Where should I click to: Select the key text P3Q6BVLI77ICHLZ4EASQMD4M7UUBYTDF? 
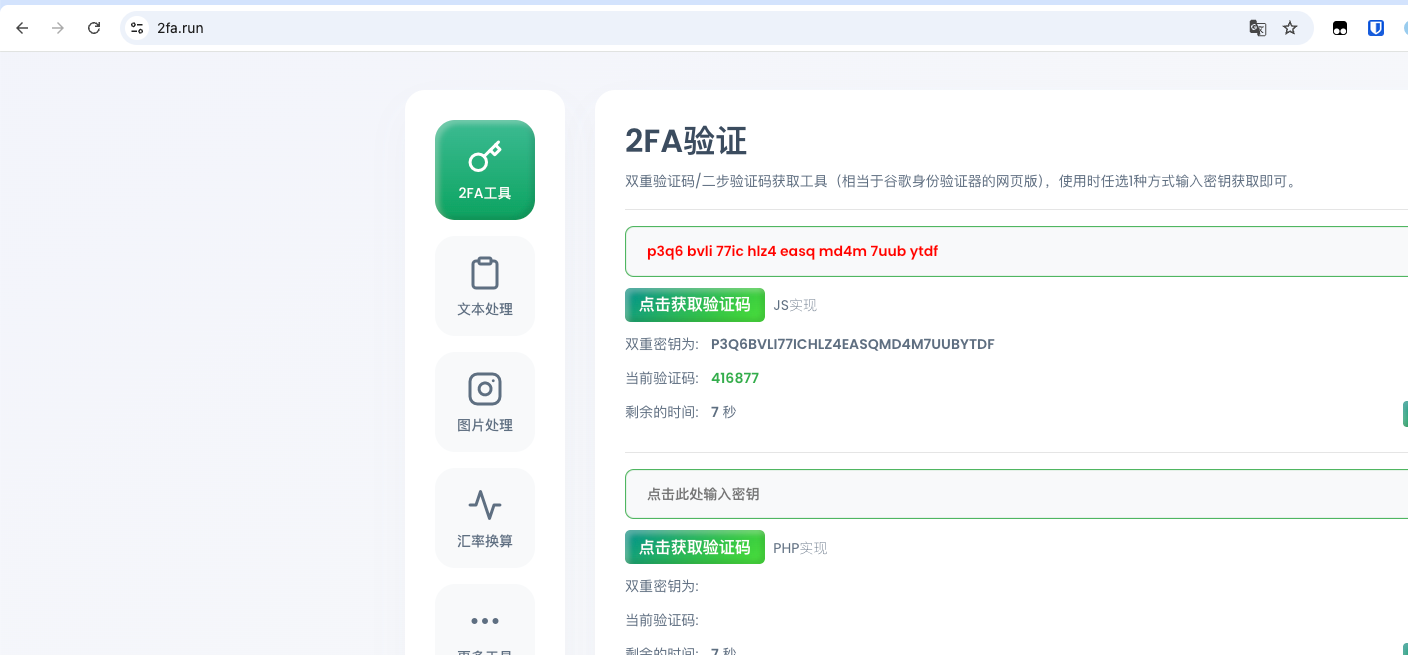pyautogui.click(x=853, y=344)
